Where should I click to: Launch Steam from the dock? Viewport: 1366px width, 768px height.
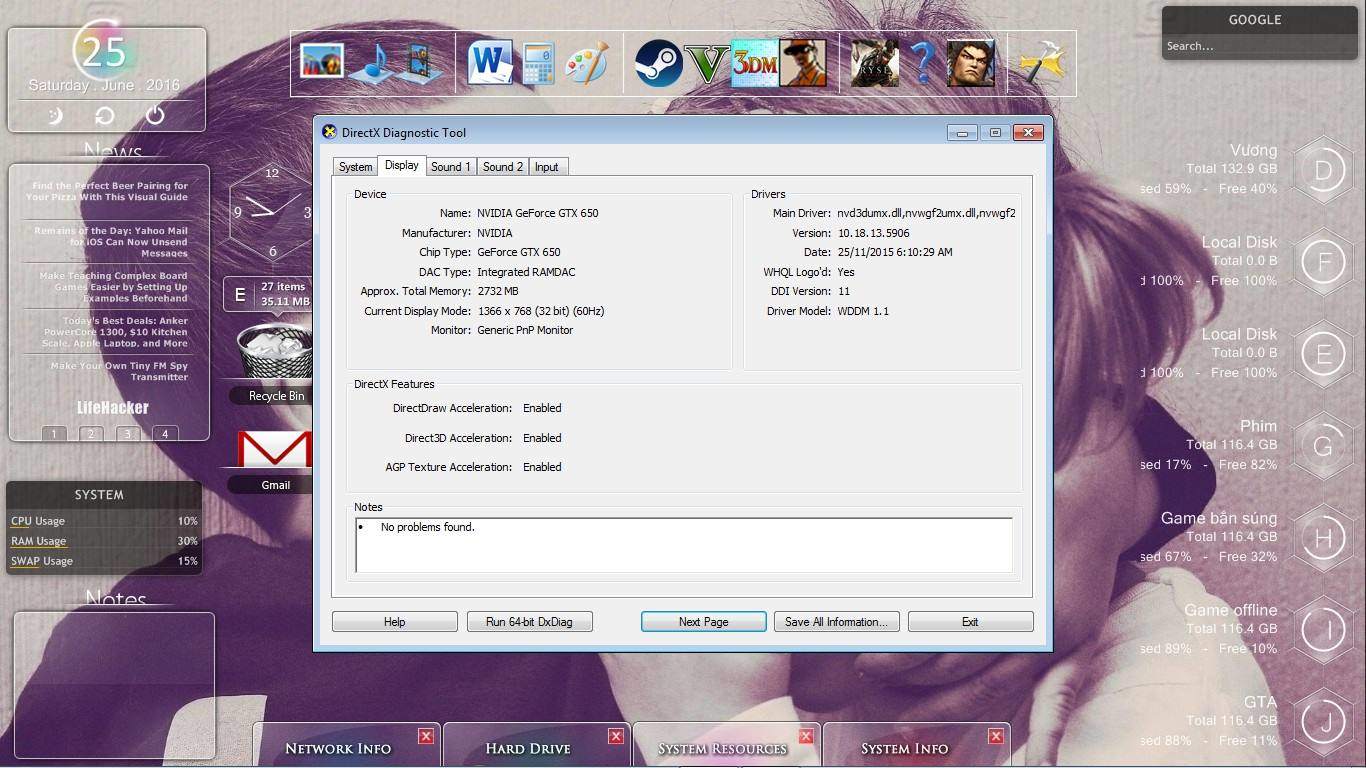click(x=659, y=63)
